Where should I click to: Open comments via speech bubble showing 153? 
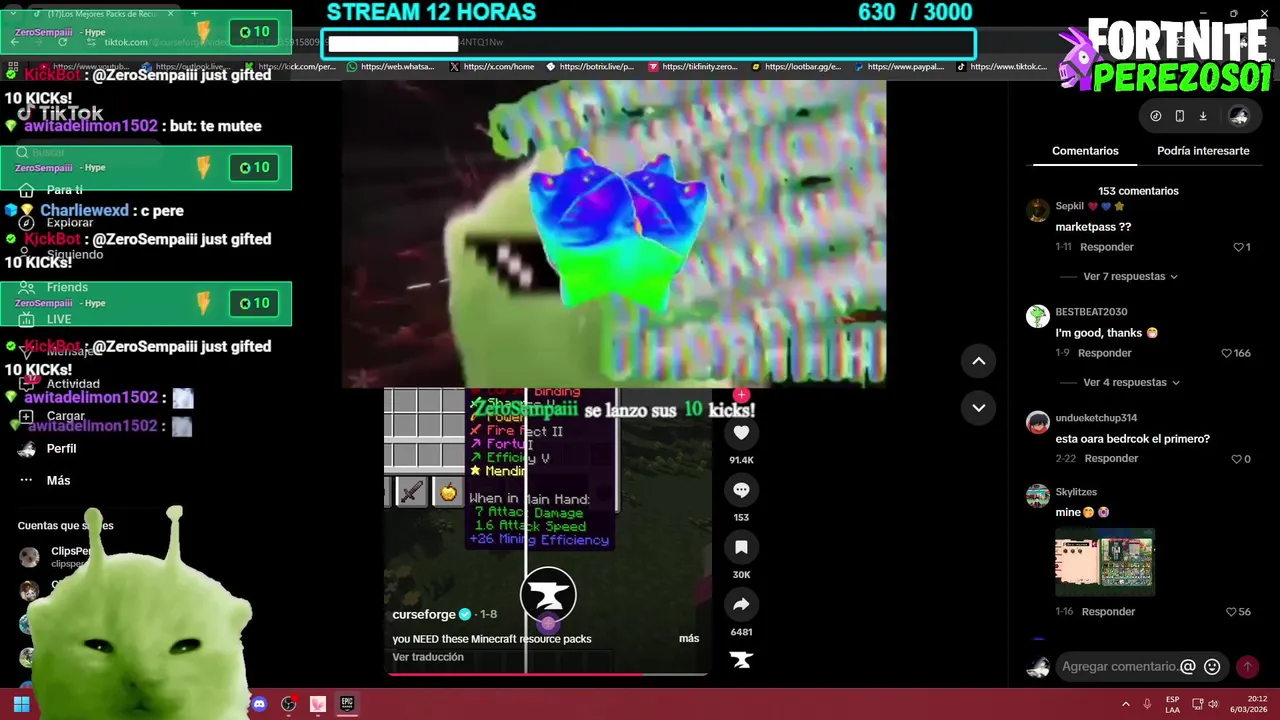tap(741, 490)
